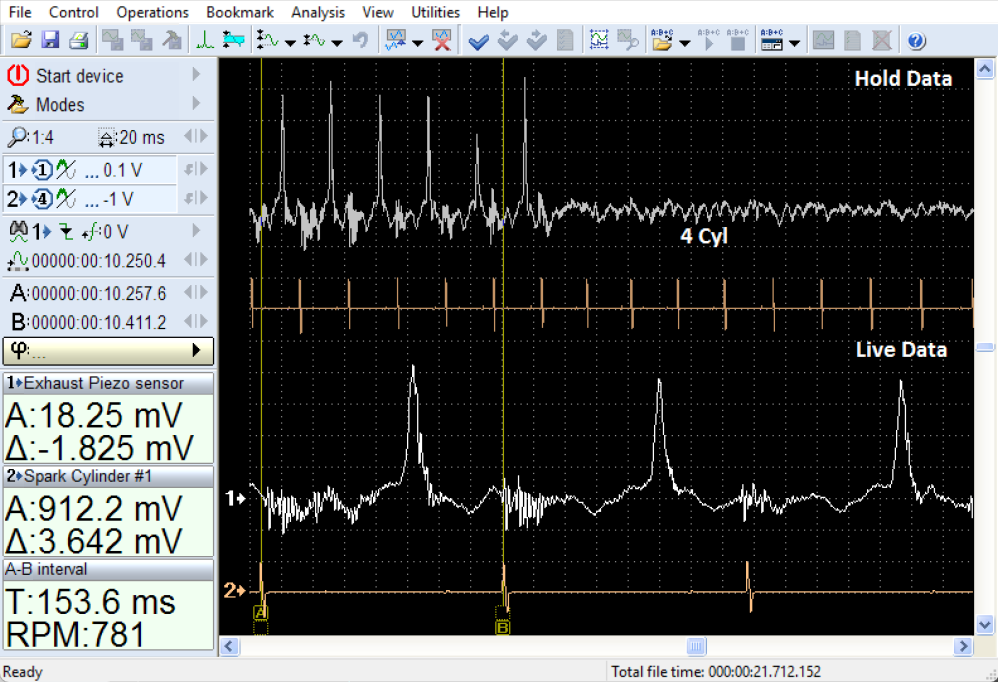Click the vertical scrollbar thumb

coord(985,347)
